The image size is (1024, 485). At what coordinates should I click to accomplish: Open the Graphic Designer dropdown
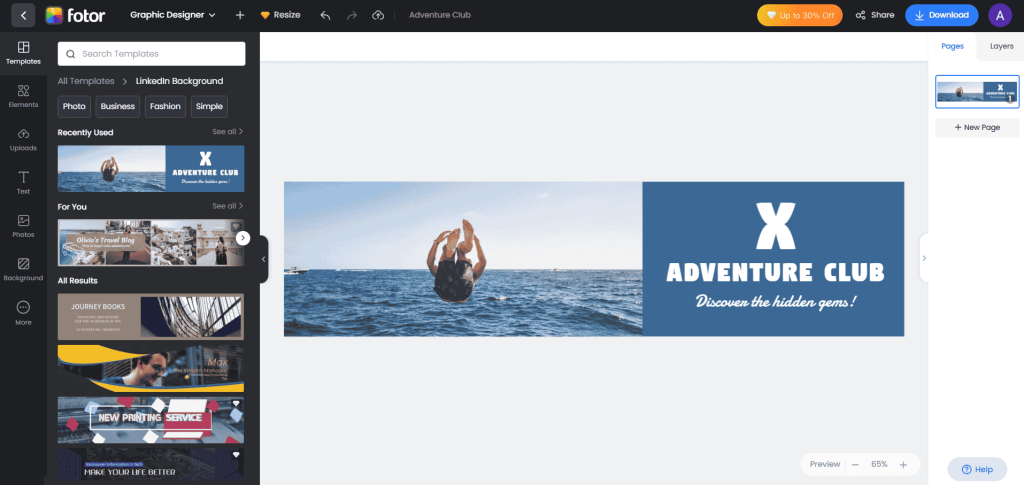click(172, 15)
